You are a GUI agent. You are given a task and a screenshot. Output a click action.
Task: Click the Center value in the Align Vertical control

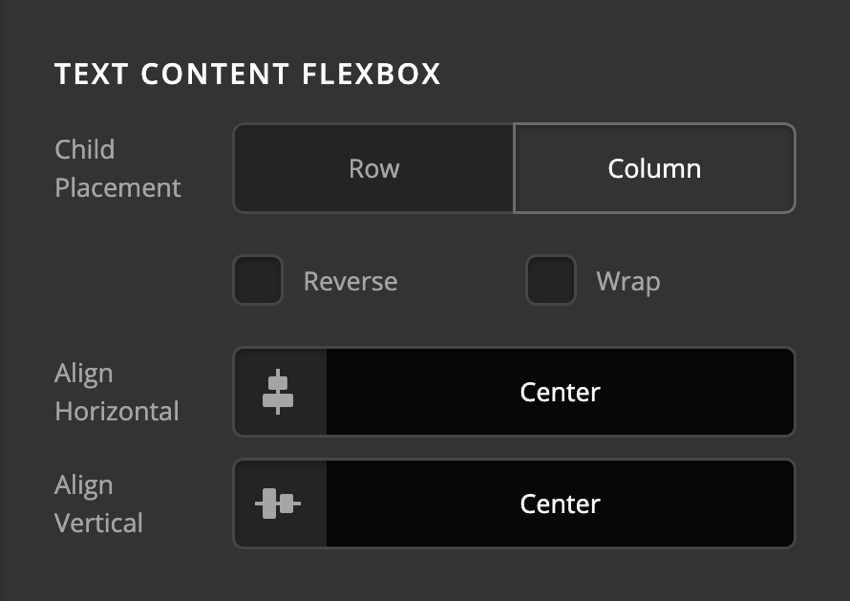pos(560,504)
